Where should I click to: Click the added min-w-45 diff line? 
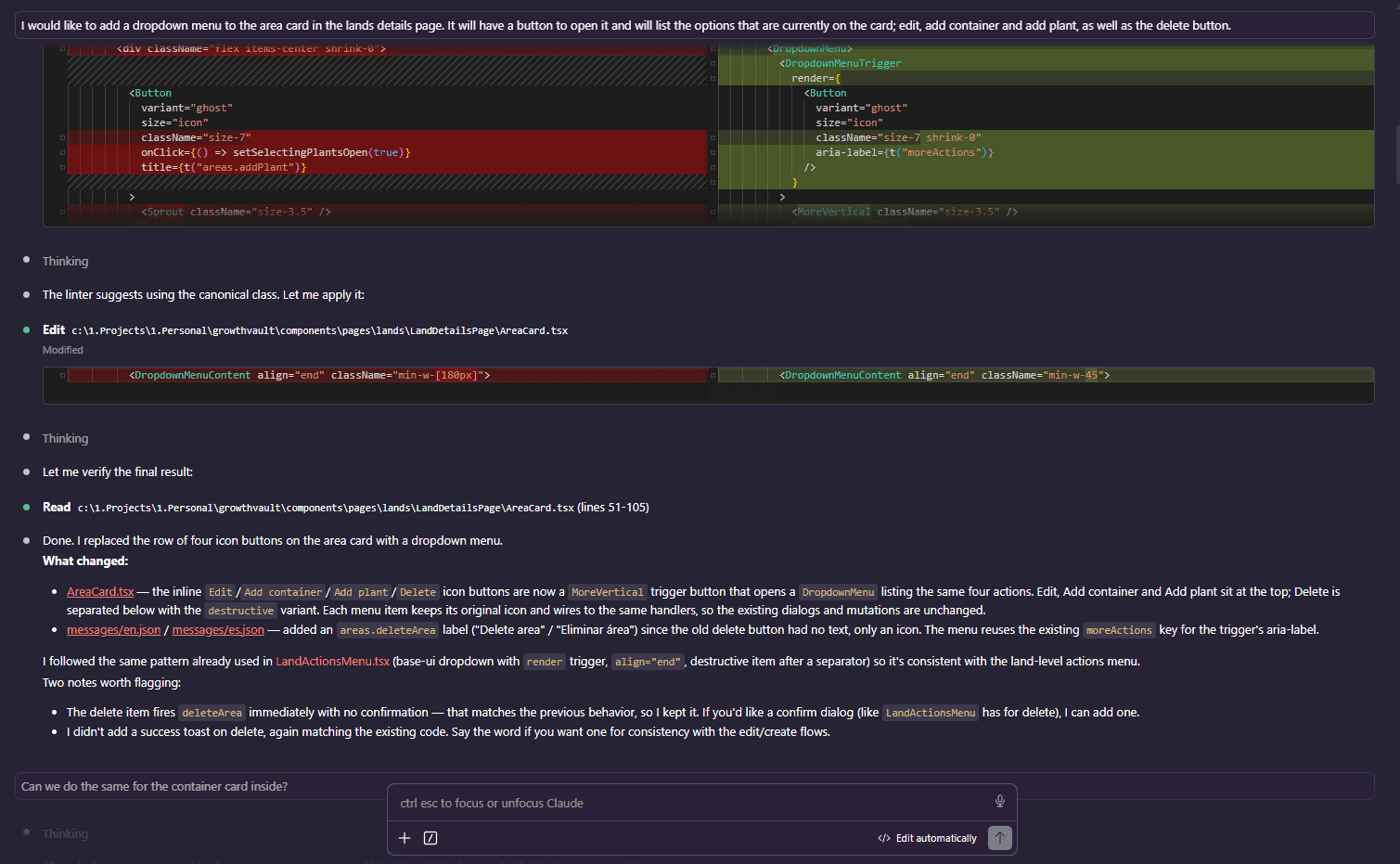tap(1046, 375)
